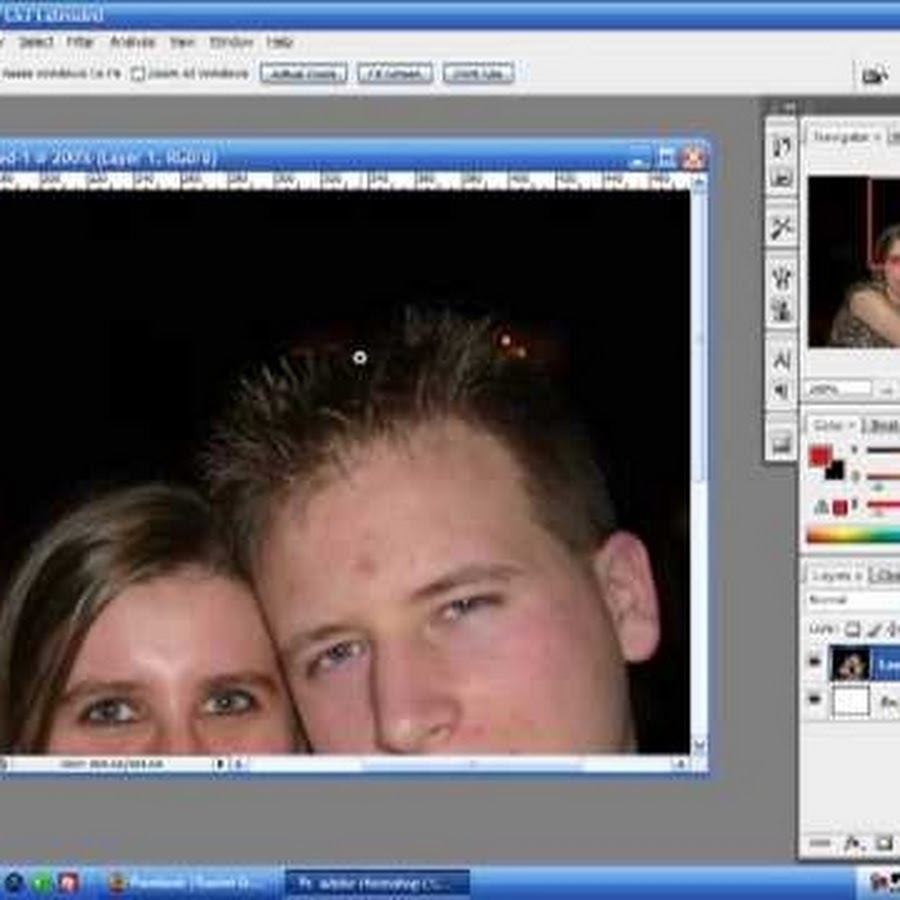The image size is (900, 900).
Task: Click the red foreground color swatch
Action: coord(820,457)
